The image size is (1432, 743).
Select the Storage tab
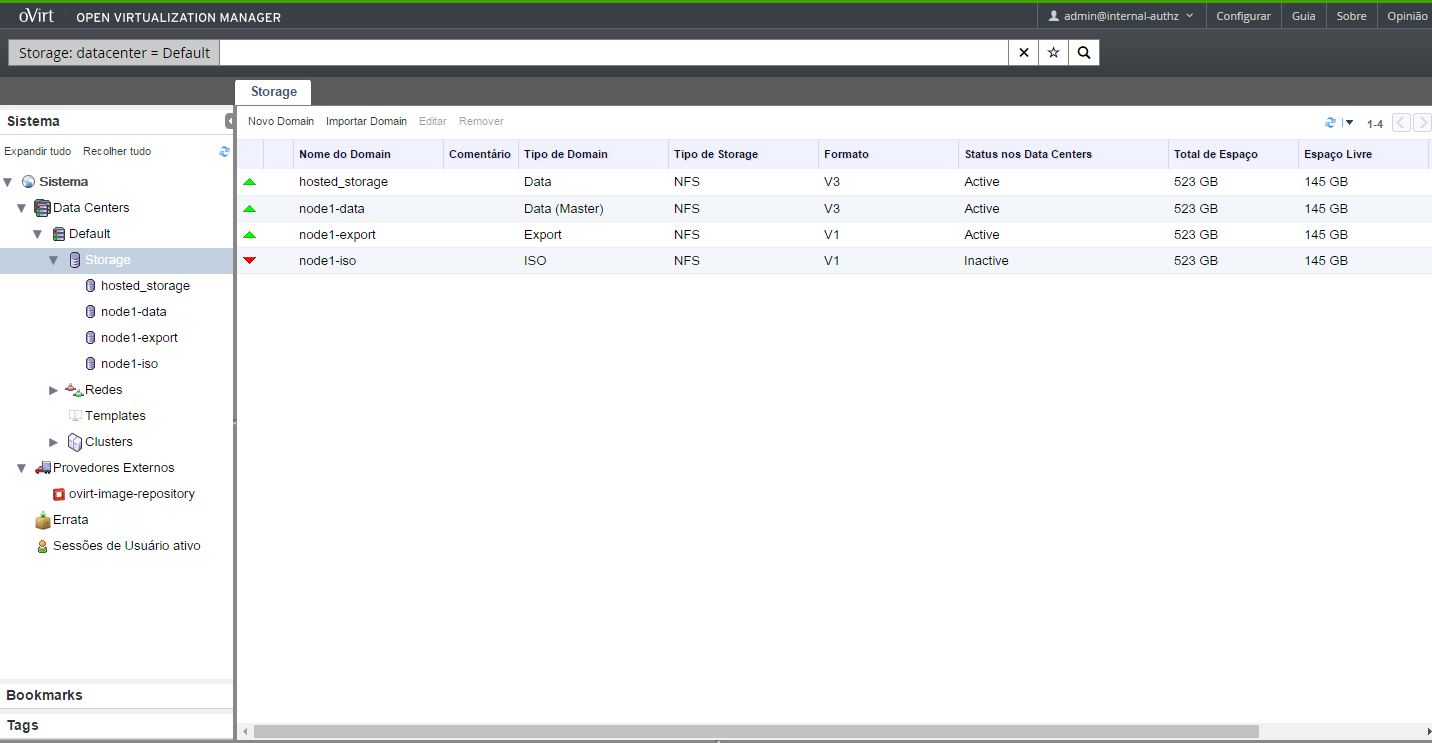tap(273, 92)
